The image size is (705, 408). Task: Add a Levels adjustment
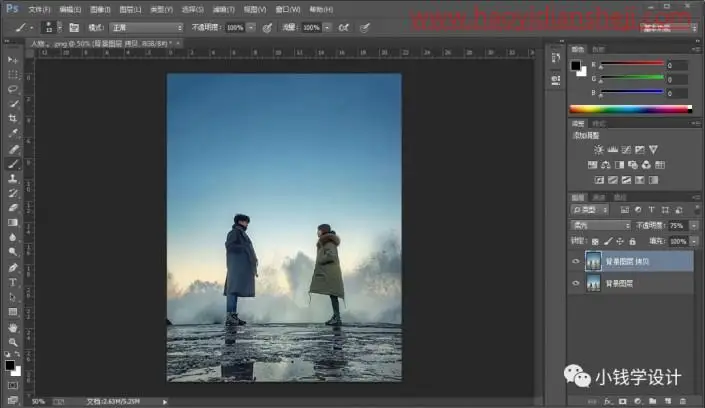612,149
